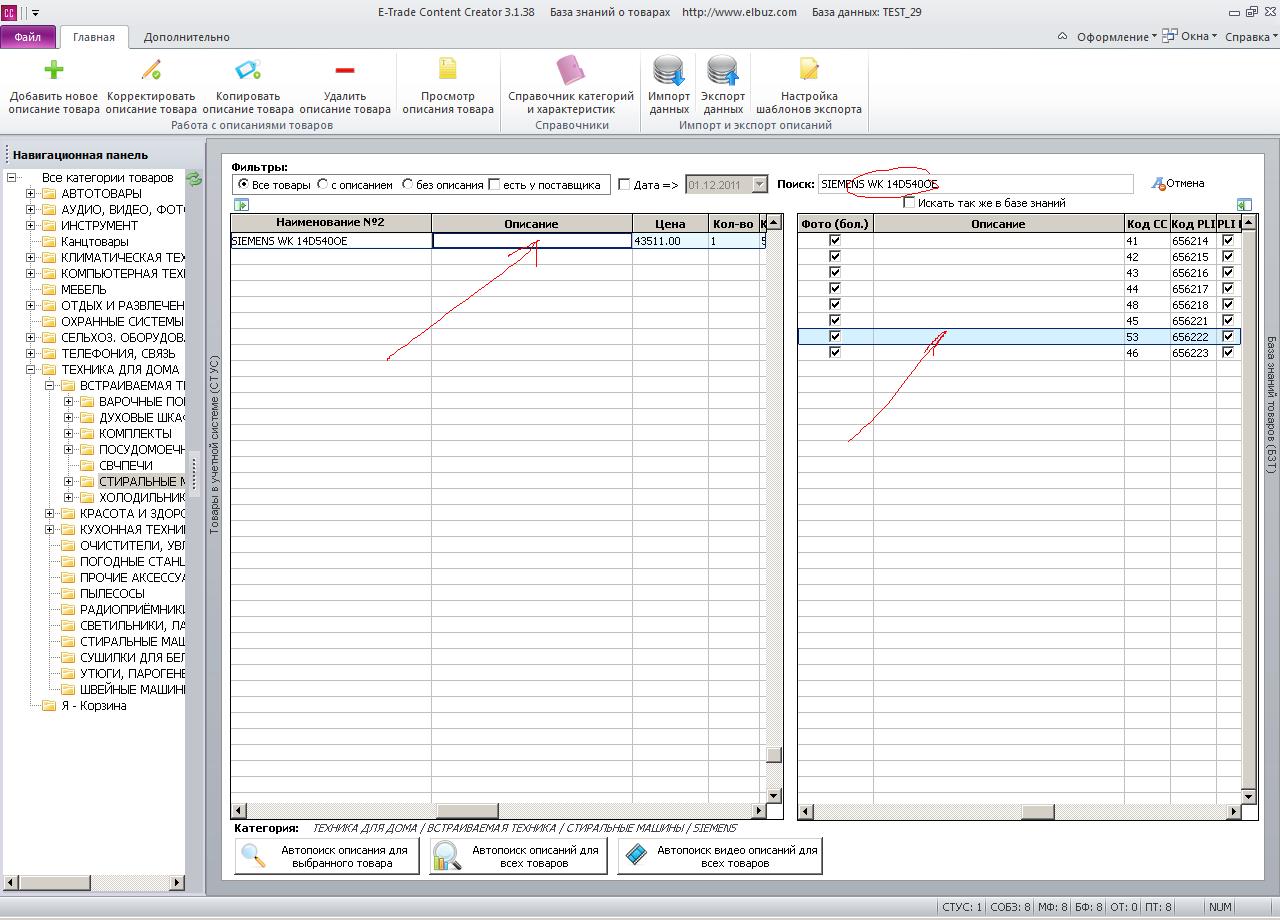Click the Отмена search cancel icon

1159,184
